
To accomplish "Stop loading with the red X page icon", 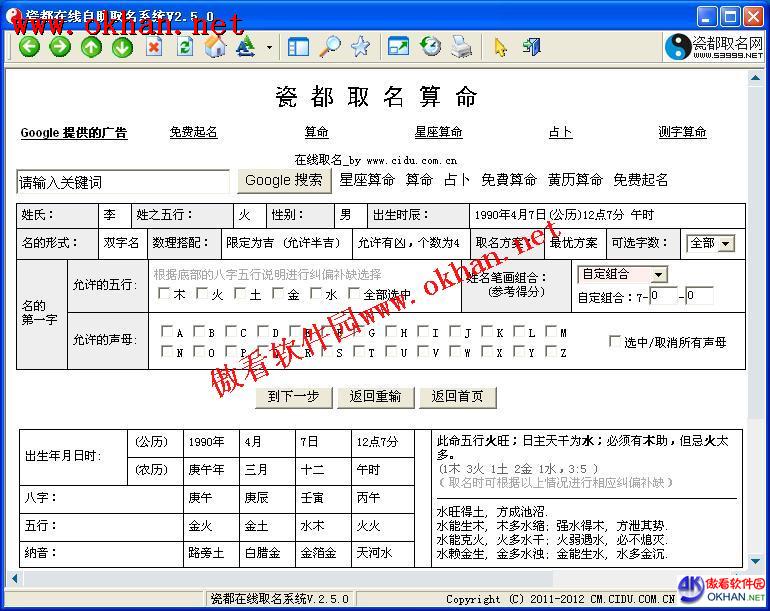I will [x=154, y=47].
